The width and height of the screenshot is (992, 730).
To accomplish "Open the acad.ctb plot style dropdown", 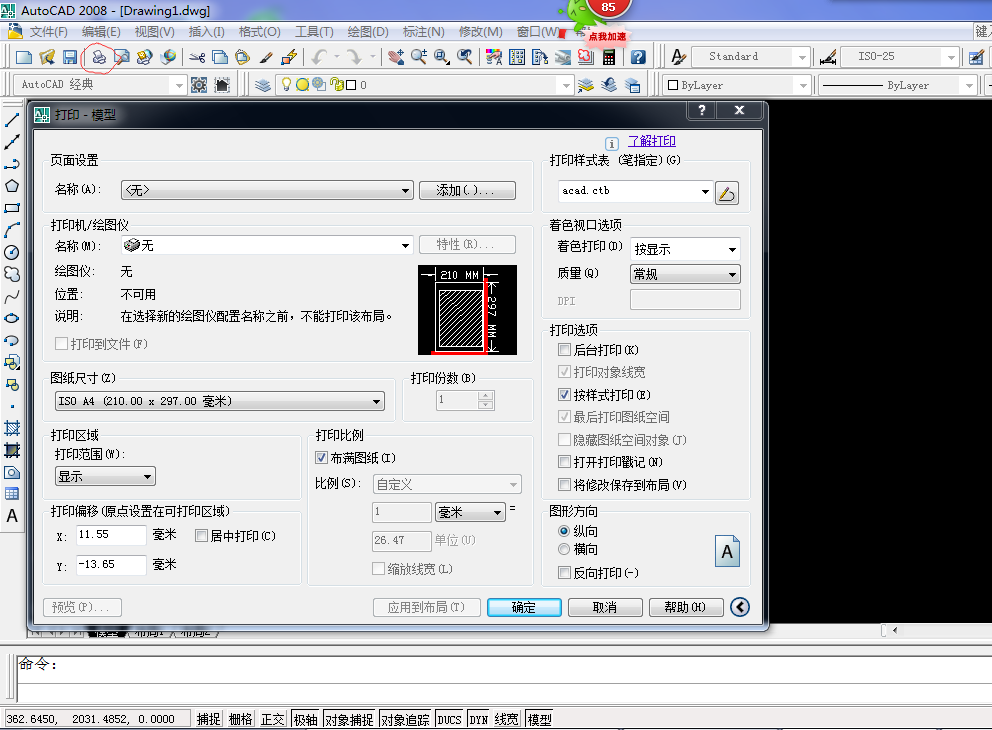I will pyautogui.click(x=635, y=191).
